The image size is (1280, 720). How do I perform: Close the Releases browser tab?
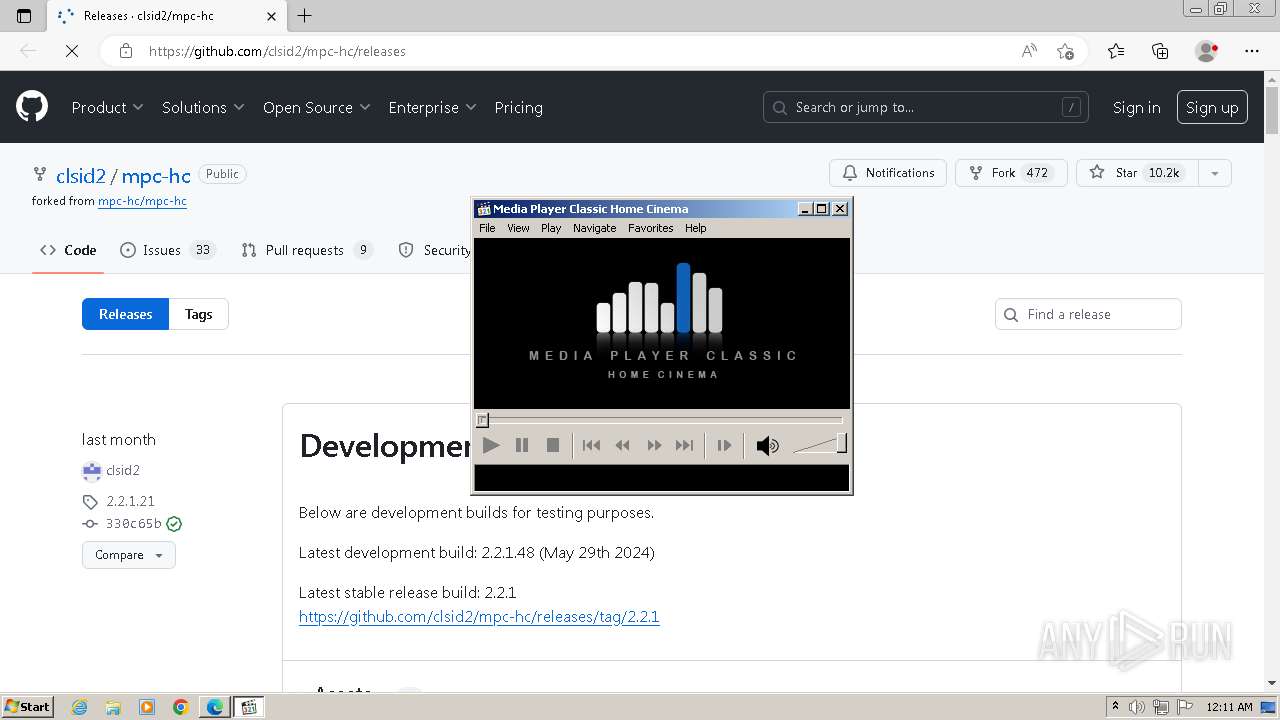click(x=271, y=16)
